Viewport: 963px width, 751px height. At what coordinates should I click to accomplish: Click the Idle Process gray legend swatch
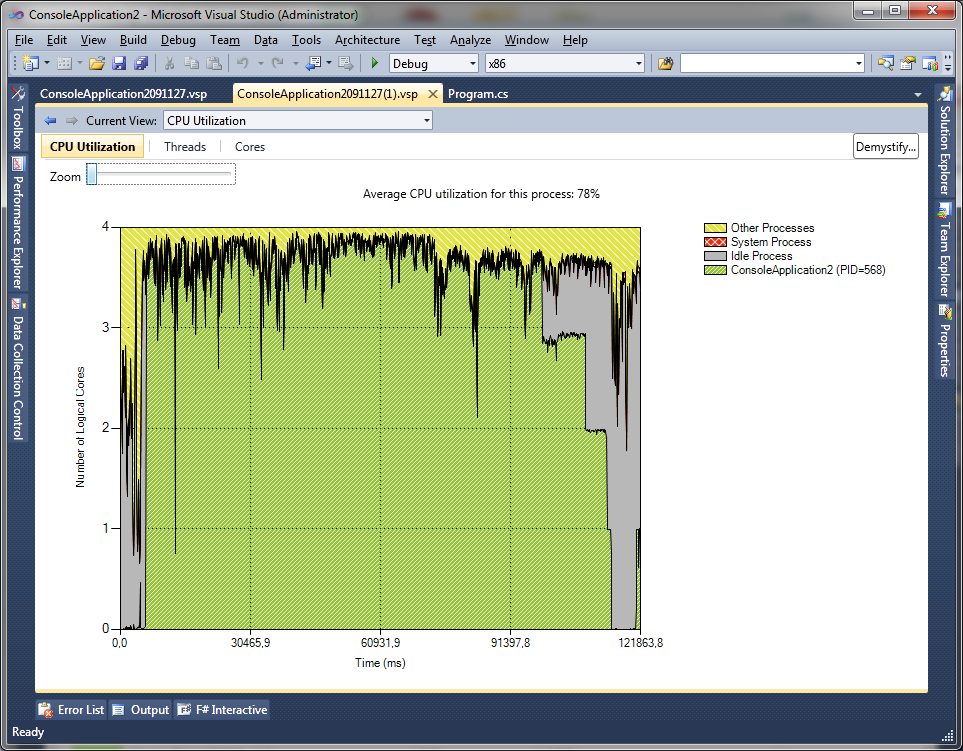pos(715,256)
